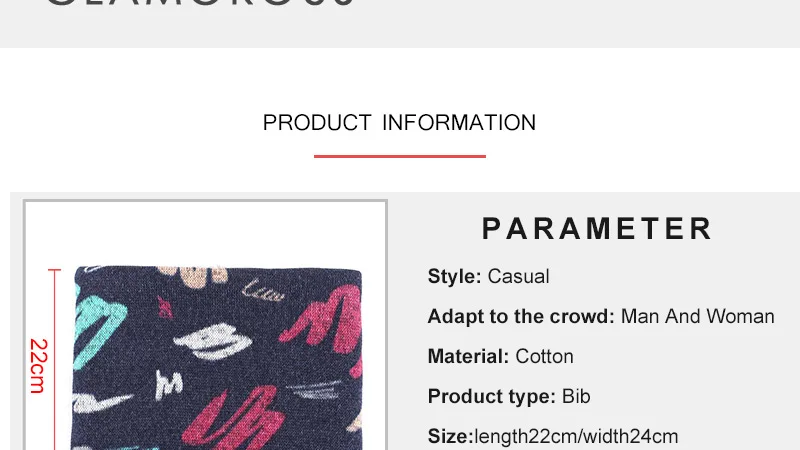
Task: Click the red underline below the heading
Action: [x=399, y=156]
